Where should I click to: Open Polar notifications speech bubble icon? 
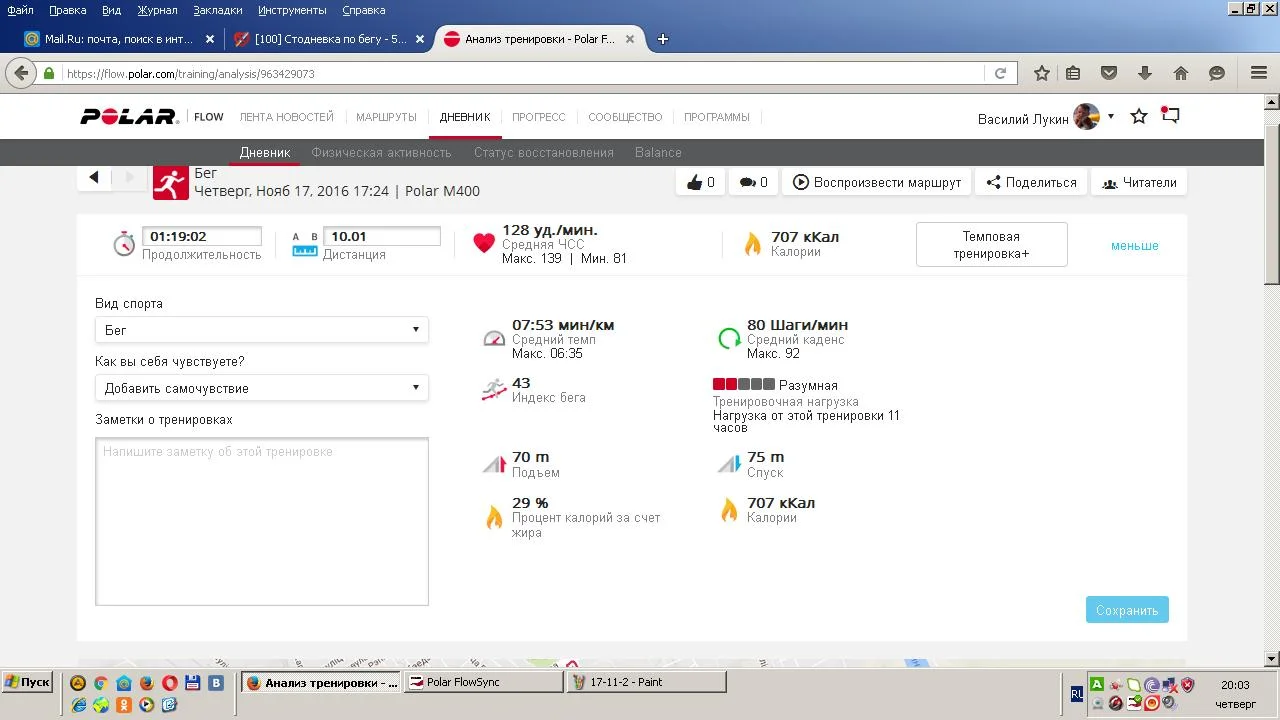pyautogui.click(x=1170, y=116)
